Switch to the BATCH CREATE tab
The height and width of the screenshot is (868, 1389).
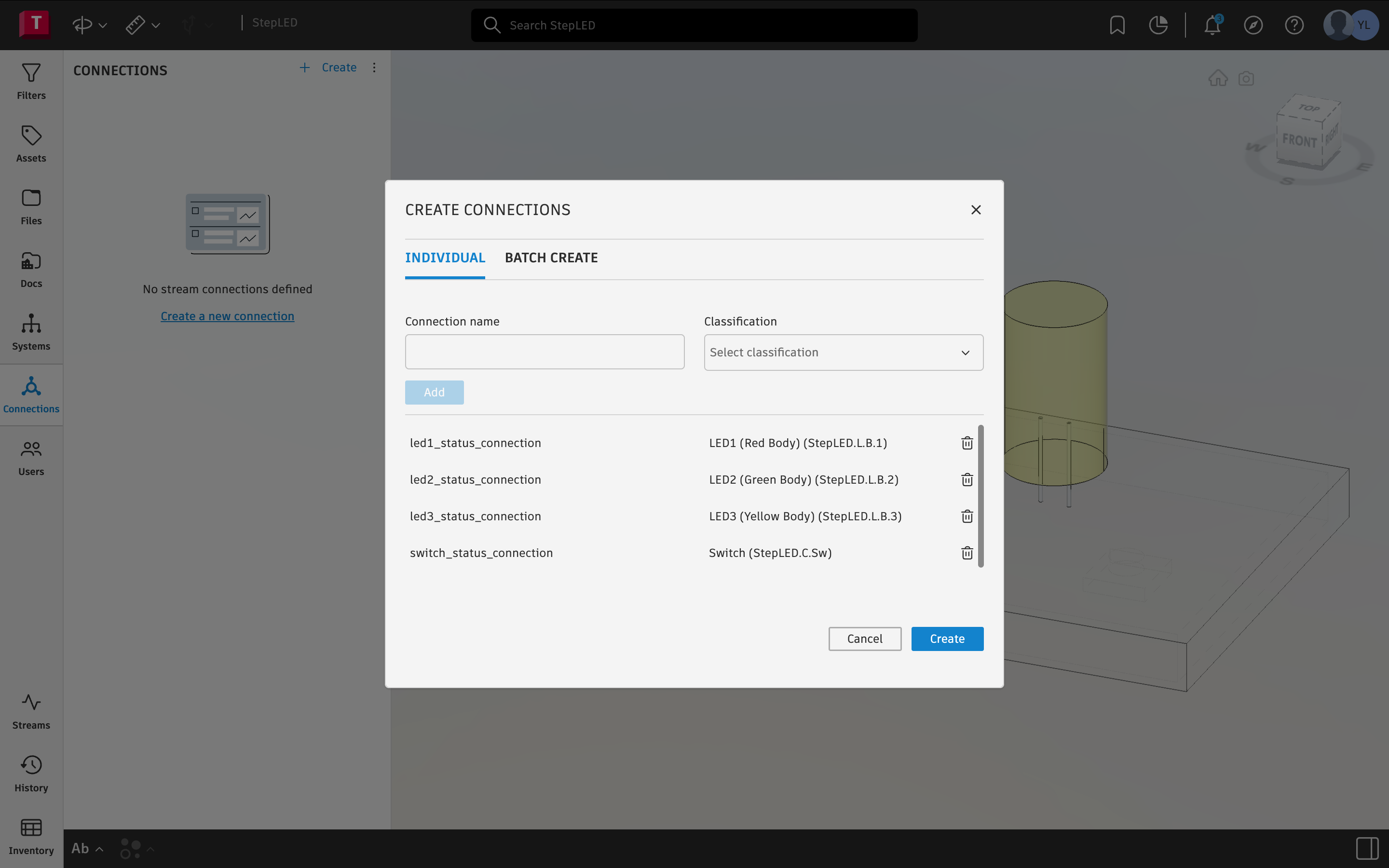click(x=551, y=258)
